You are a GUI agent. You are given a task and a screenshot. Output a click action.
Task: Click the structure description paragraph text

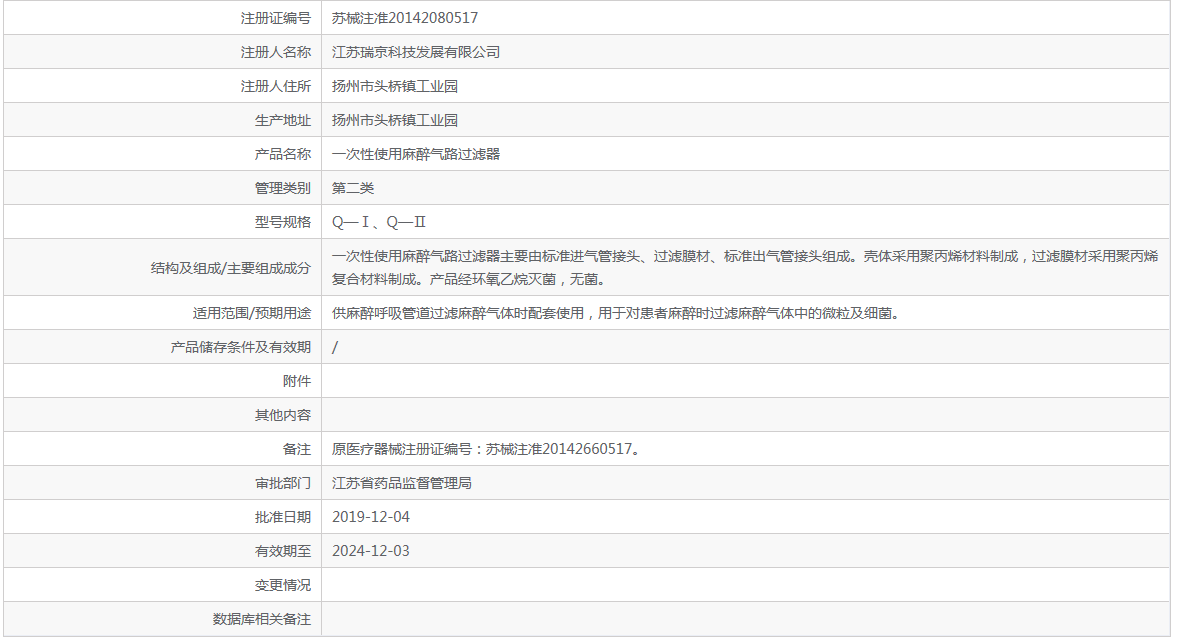click(744, 268)
